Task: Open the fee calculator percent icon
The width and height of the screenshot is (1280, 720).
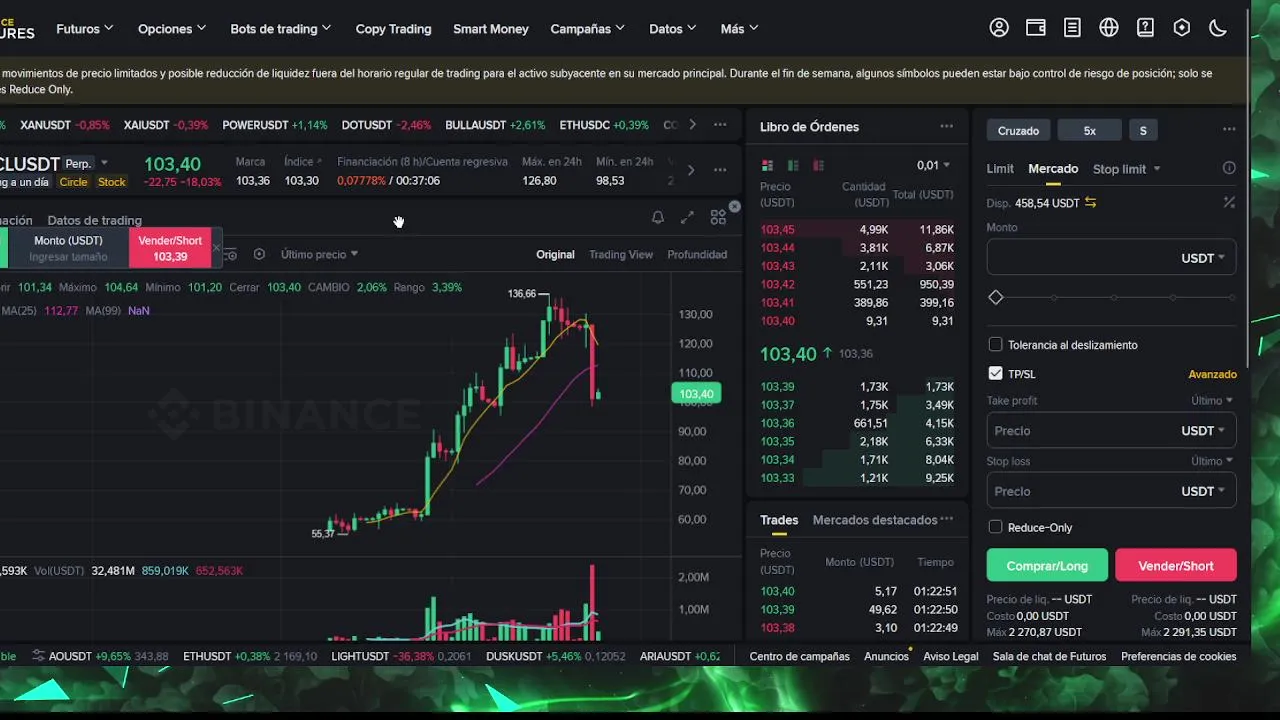Action: [1229, 202]
